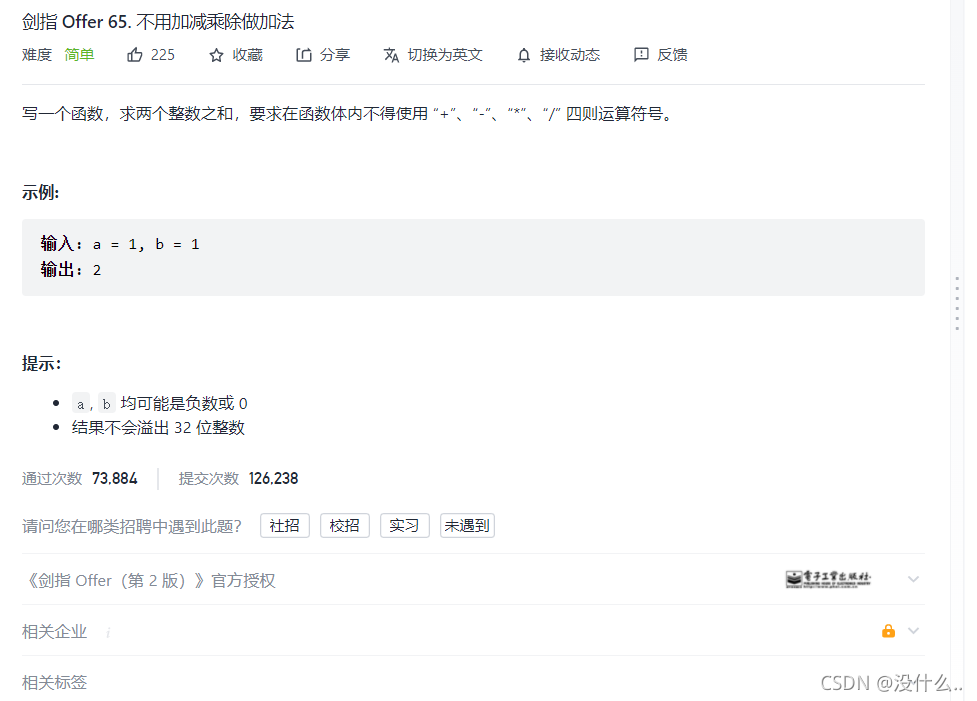Click the info icon beside 相关企业
Screen dimensions: 977x701
point(108,632)
